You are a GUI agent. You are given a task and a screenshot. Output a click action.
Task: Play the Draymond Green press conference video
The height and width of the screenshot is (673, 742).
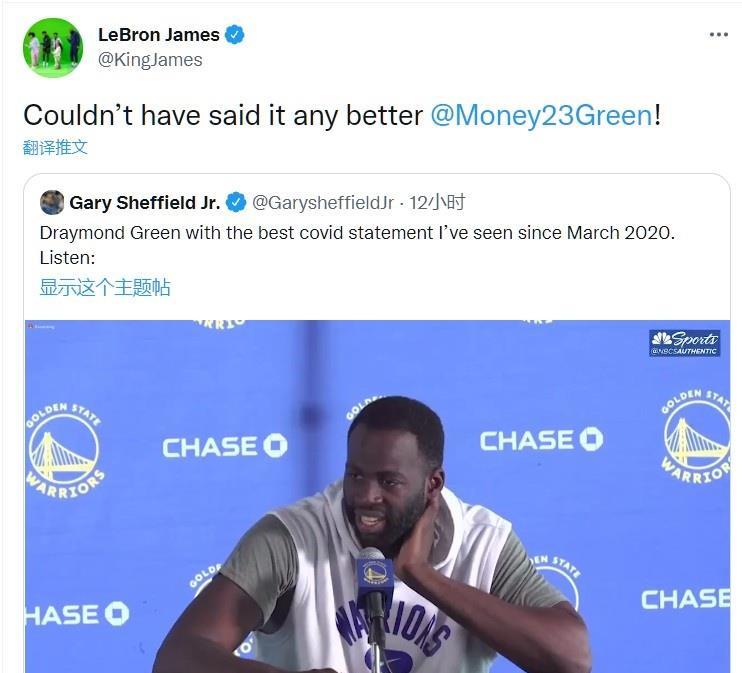coord(377,496)
